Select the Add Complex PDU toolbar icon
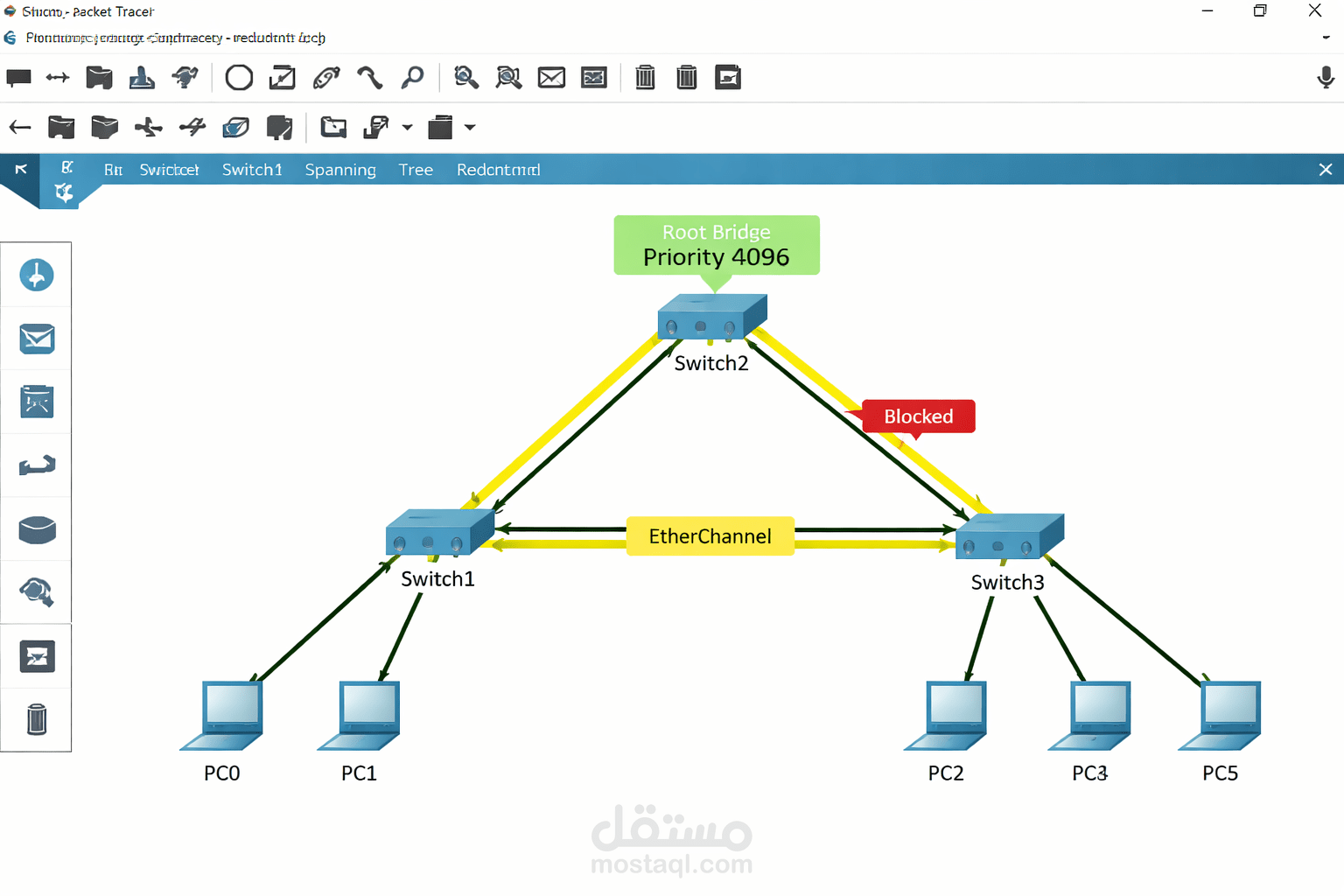This screenshot has height=896, width=1344. pos(594,77)
